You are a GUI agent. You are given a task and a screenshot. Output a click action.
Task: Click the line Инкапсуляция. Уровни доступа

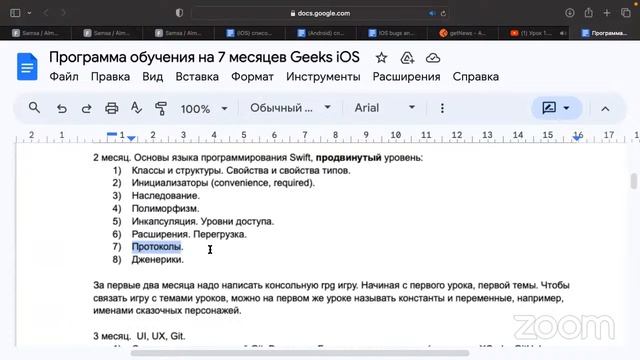click(203, 221)
